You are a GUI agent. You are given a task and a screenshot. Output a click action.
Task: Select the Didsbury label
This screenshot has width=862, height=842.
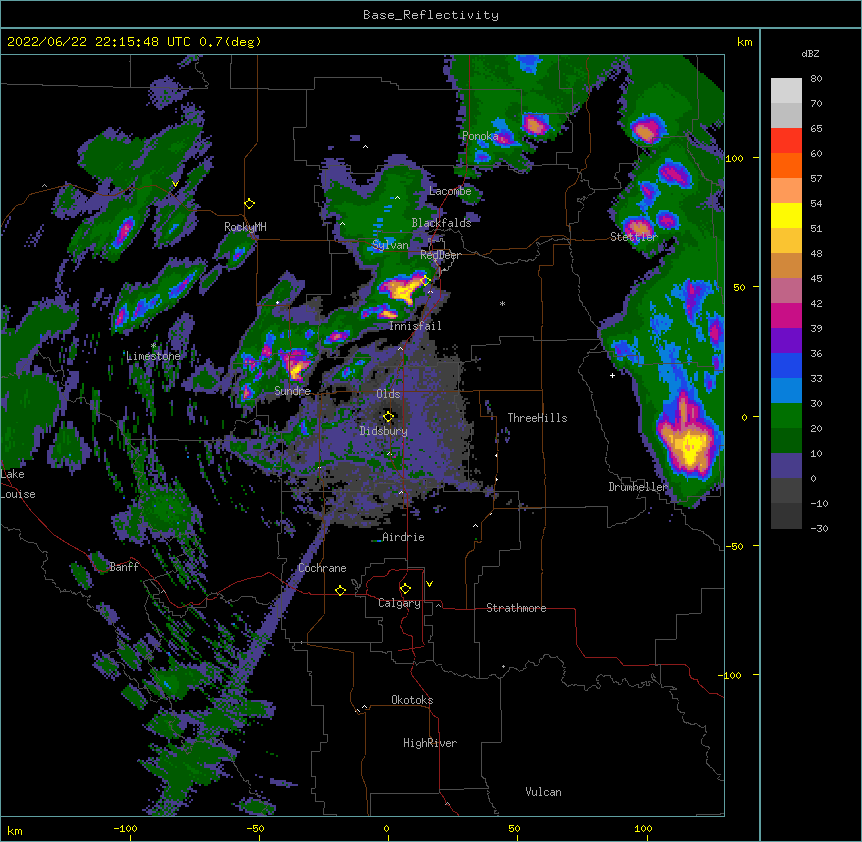coord(384,431)
